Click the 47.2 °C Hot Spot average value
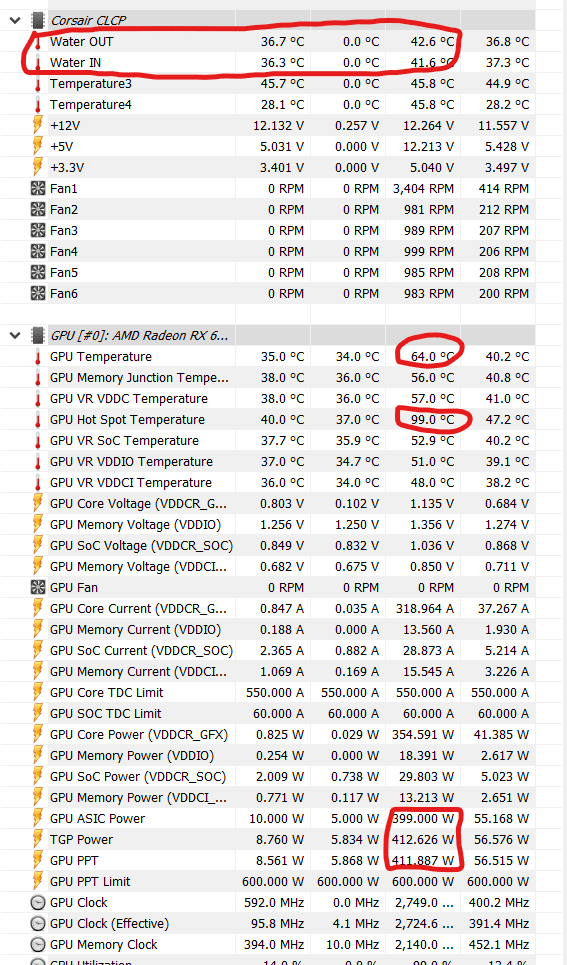Screen dimensions: 567x965 (507, 420)
